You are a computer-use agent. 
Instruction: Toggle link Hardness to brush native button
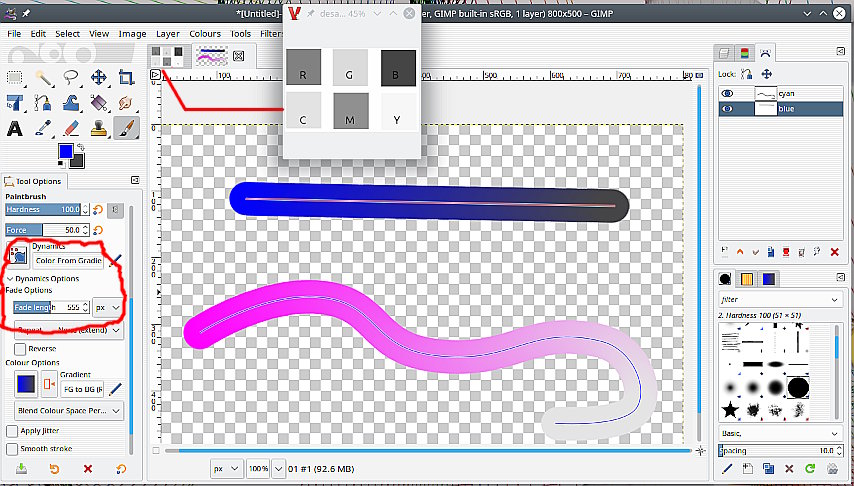pos(115,210)
